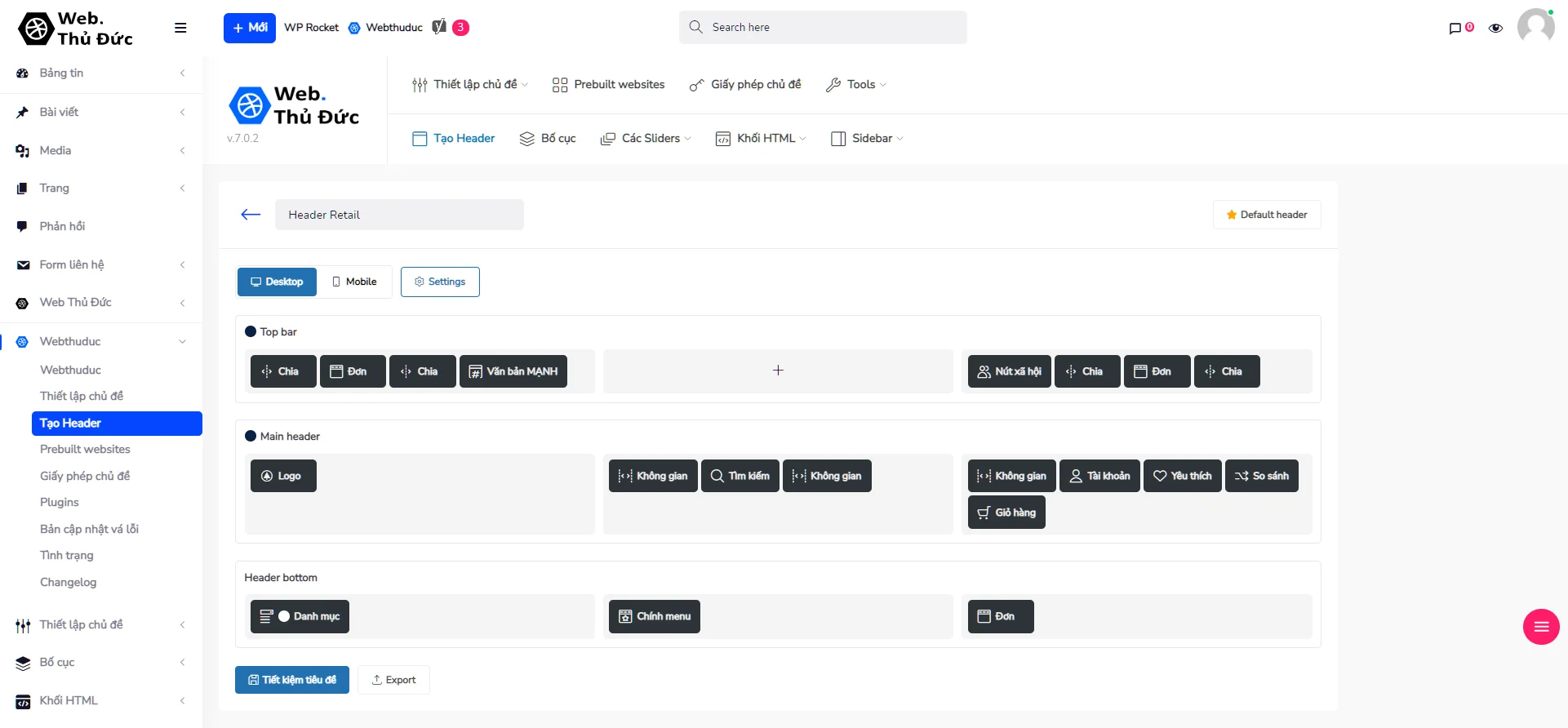Image resolution: width=1568 pixels, height=728 pixels.
Task: Click the plus to add Top bar element
Action: click(x=778, y=371)
